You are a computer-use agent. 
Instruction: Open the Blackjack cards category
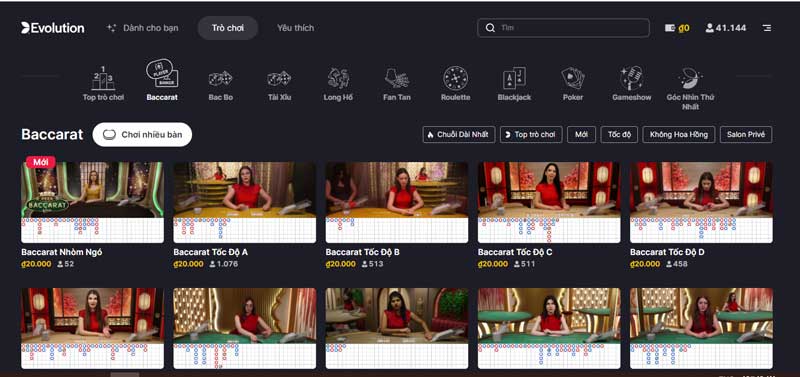pyautogui.click(x=514, y=84)
